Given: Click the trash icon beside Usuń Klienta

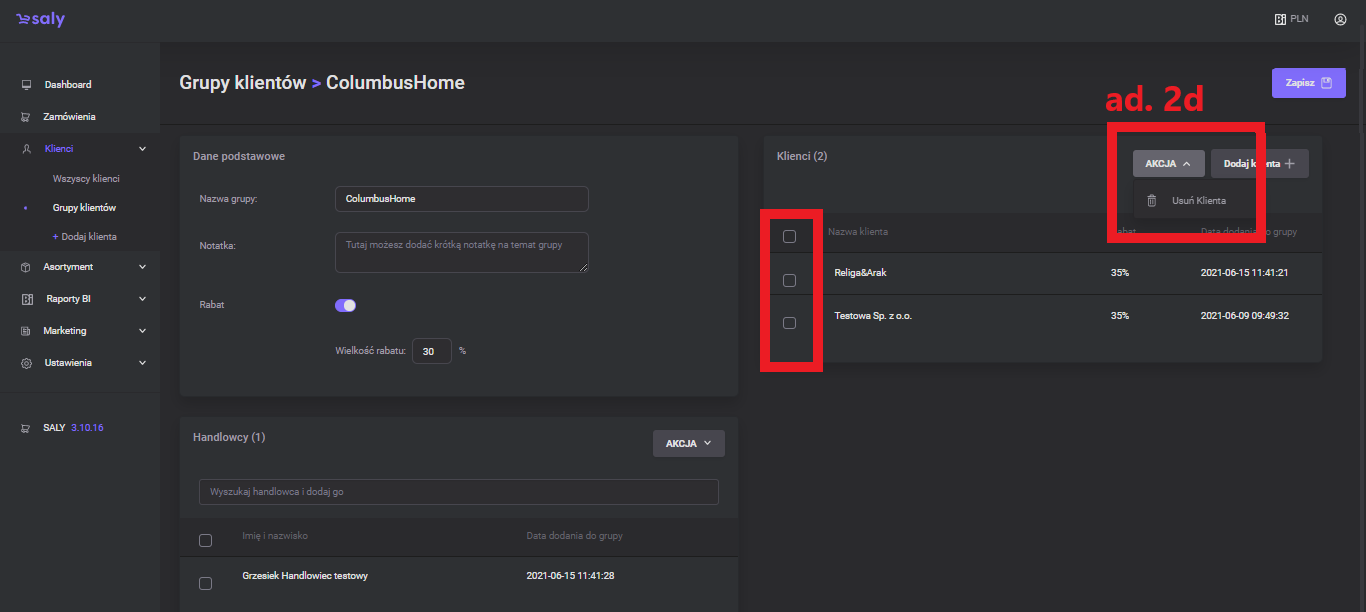Looking at the screenshot, I should point(1151,200).
